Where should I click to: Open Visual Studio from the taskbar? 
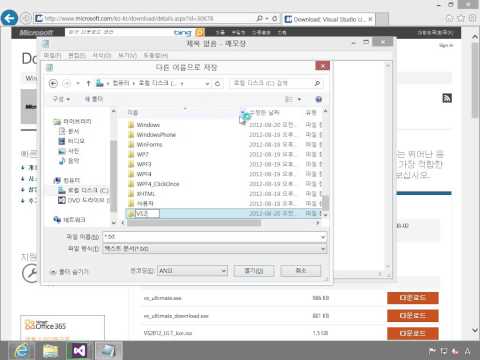pyautogui.click(x=79, y=351)
